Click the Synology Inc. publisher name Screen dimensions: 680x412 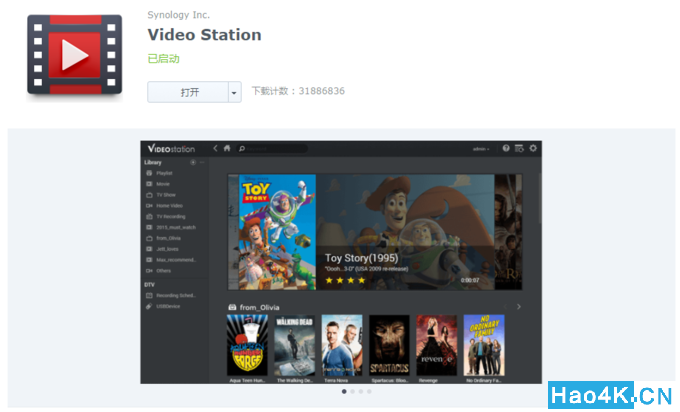(178, 15)
